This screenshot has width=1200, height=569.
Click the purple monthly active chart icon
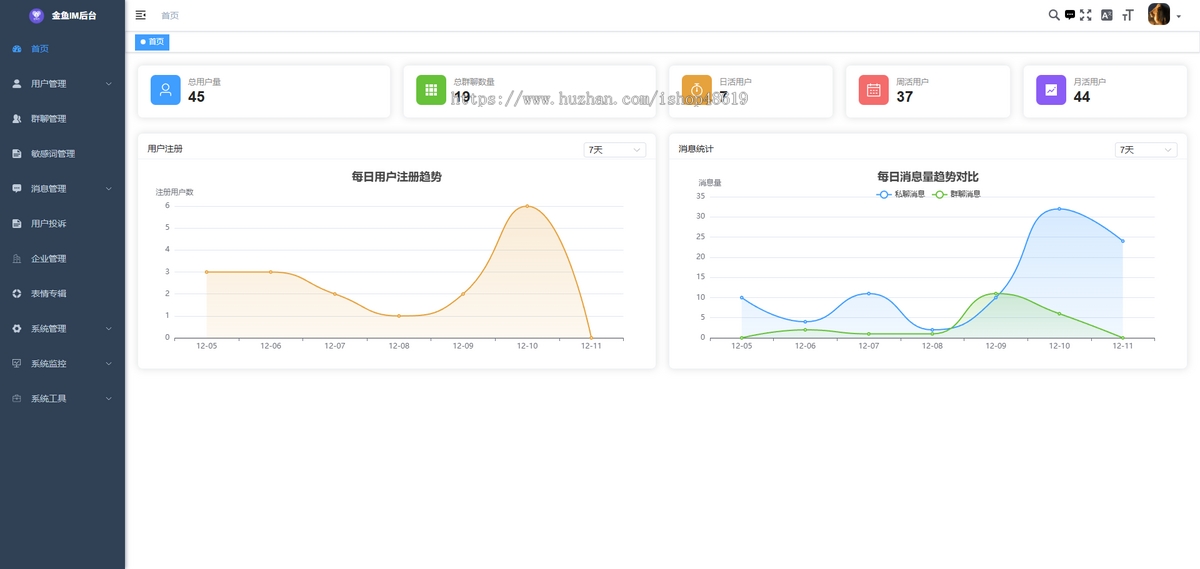(1051, 90)
